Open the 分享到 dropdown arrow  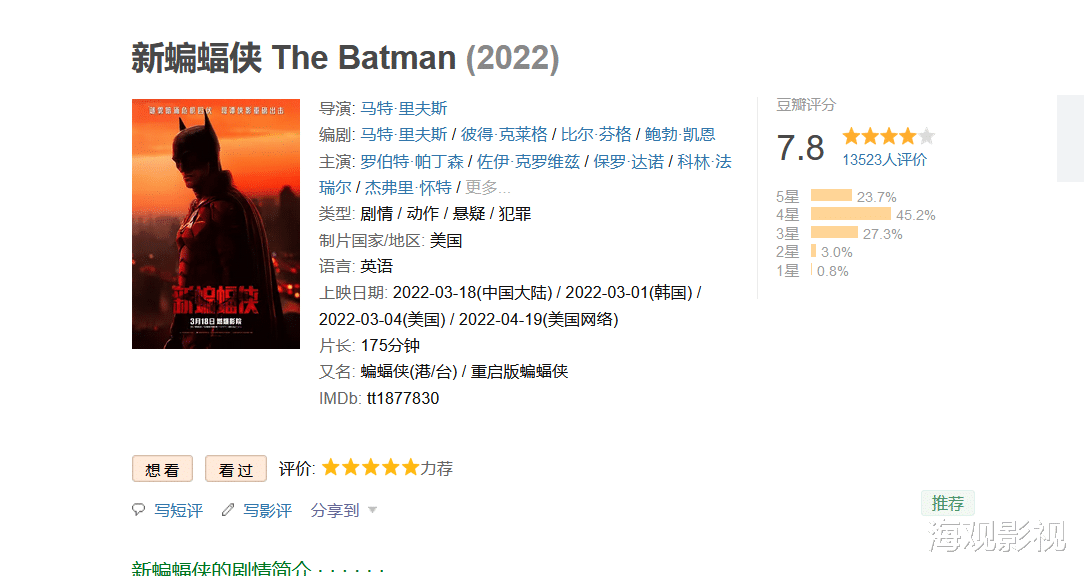(372, 510)
